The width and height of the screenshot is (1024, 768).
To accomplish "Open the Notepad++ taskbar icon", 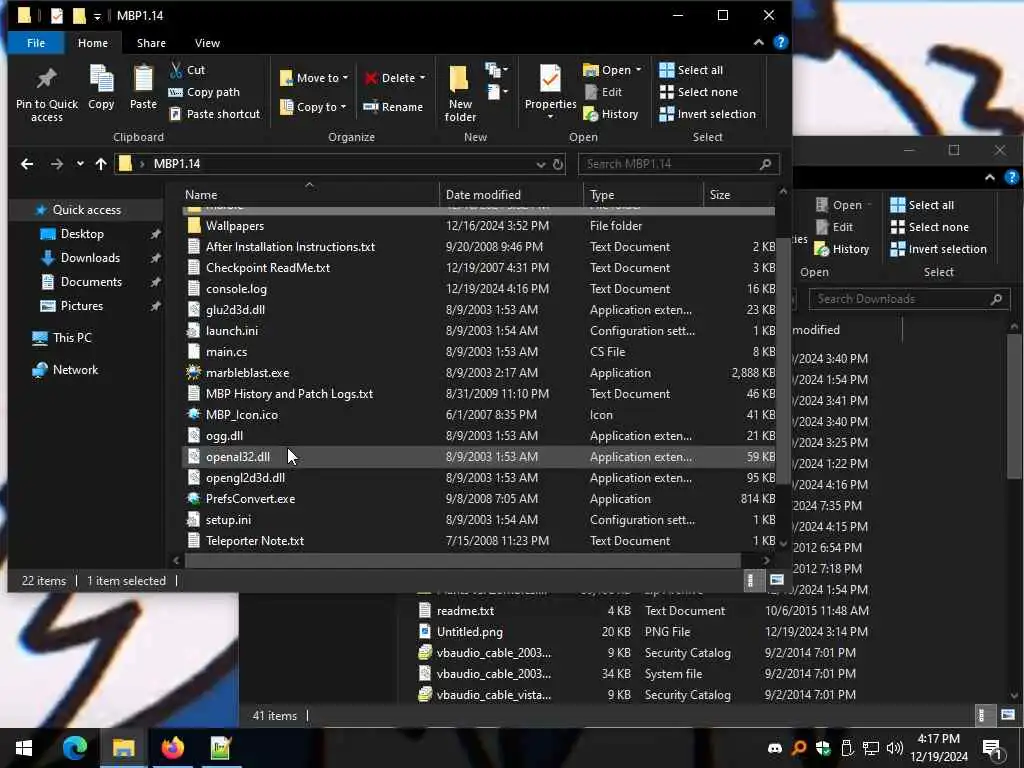I will click(221, 748).
